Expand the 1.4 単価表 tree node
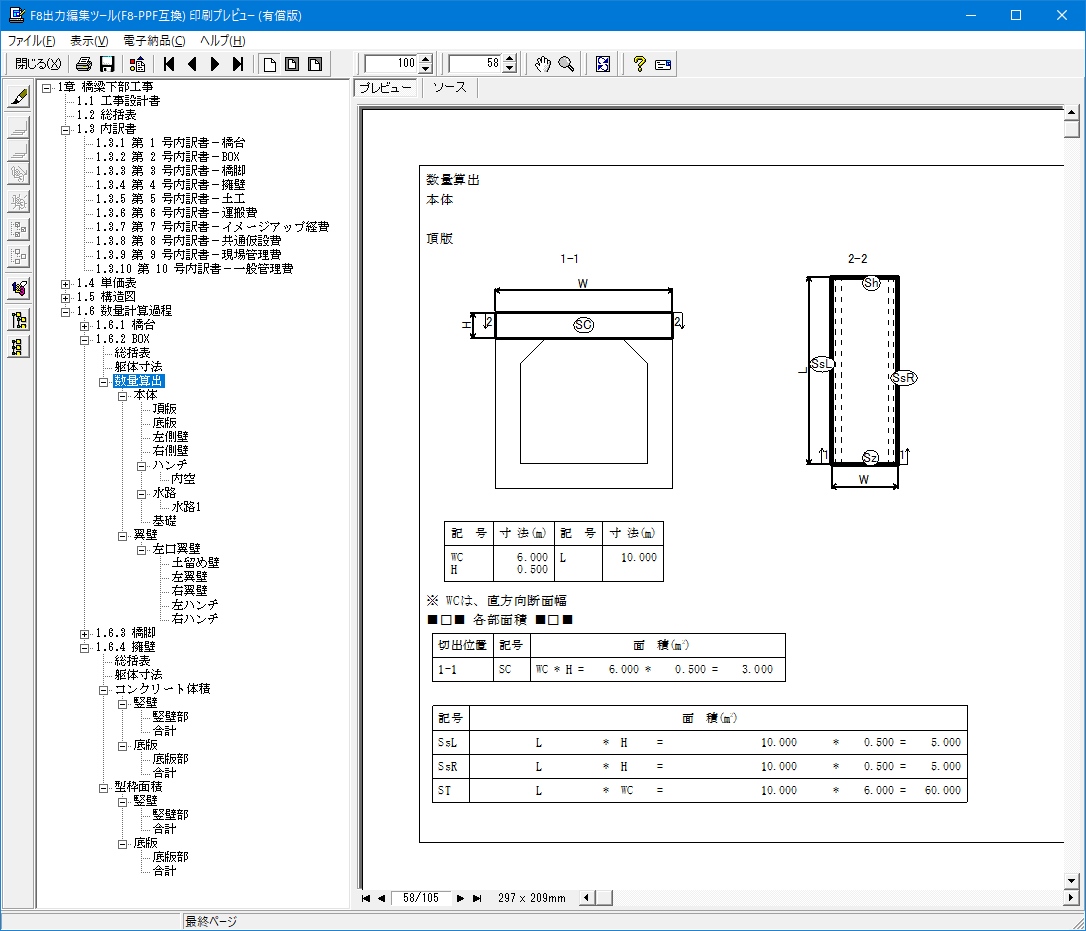Screen dimensions: 1086x931 click(66, 284)
